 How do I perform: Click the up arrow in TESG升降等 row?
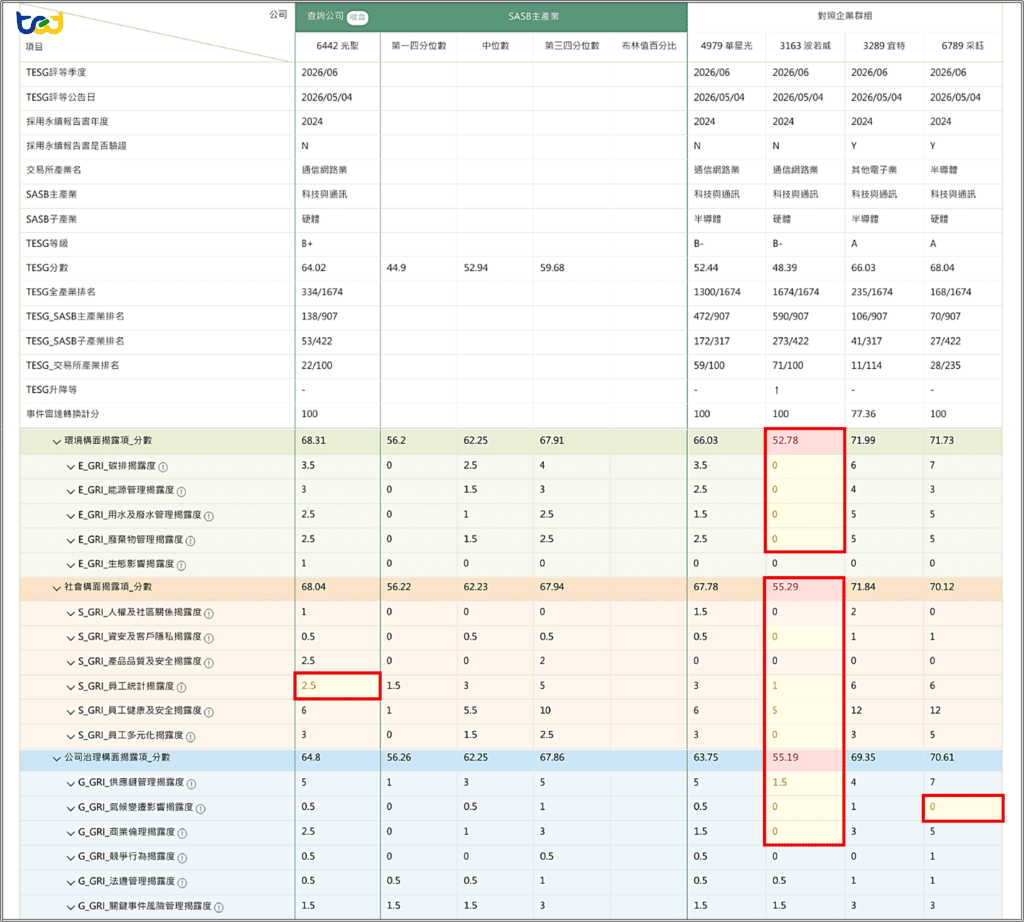click(776, 390)
